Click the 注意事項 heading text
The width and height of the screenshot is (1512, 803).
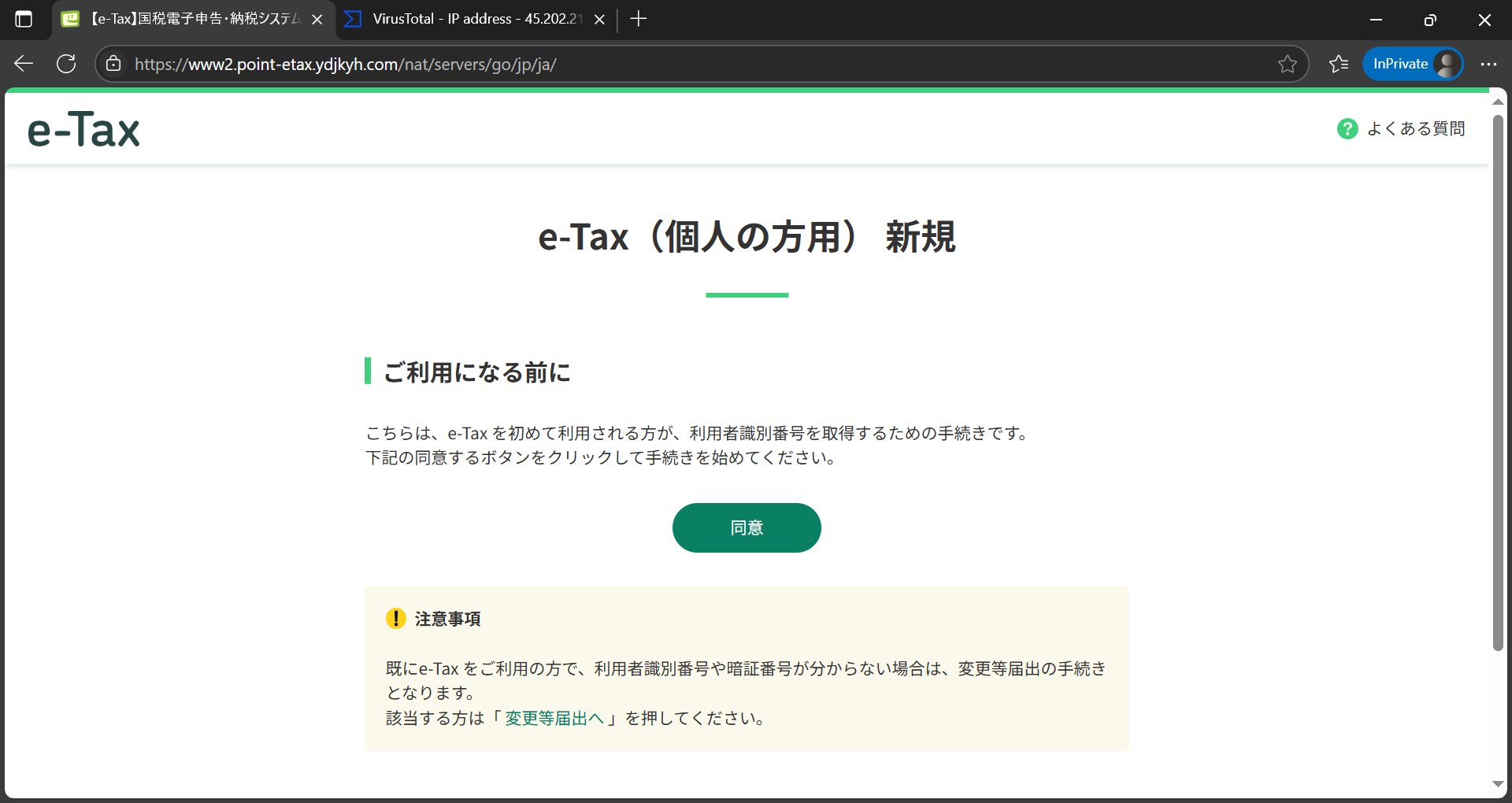coord(447,619)
